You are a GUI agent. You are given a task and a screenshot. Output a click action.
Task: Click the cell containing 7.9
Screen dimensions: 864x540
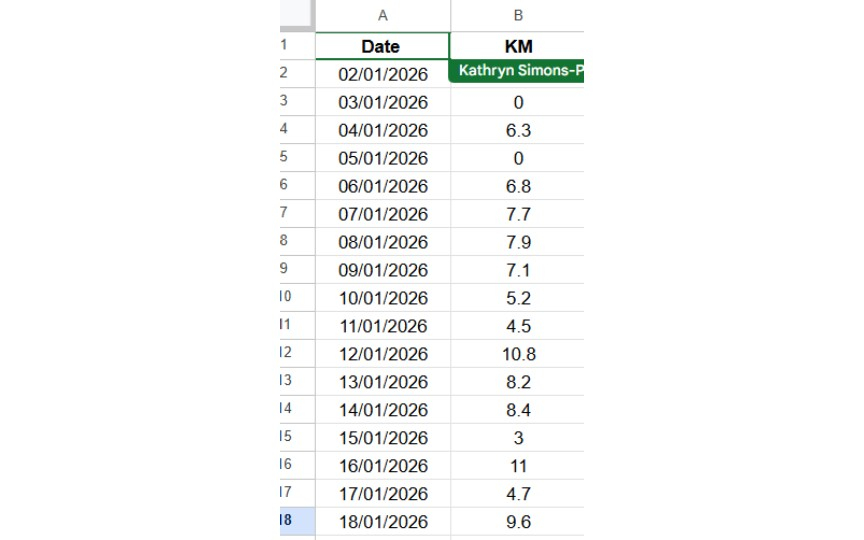point(517,242)
